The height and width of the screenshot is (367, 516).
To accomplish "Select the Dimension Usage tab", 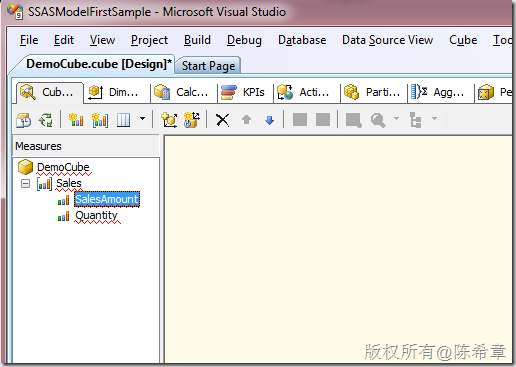I will (x=116, y=92).
